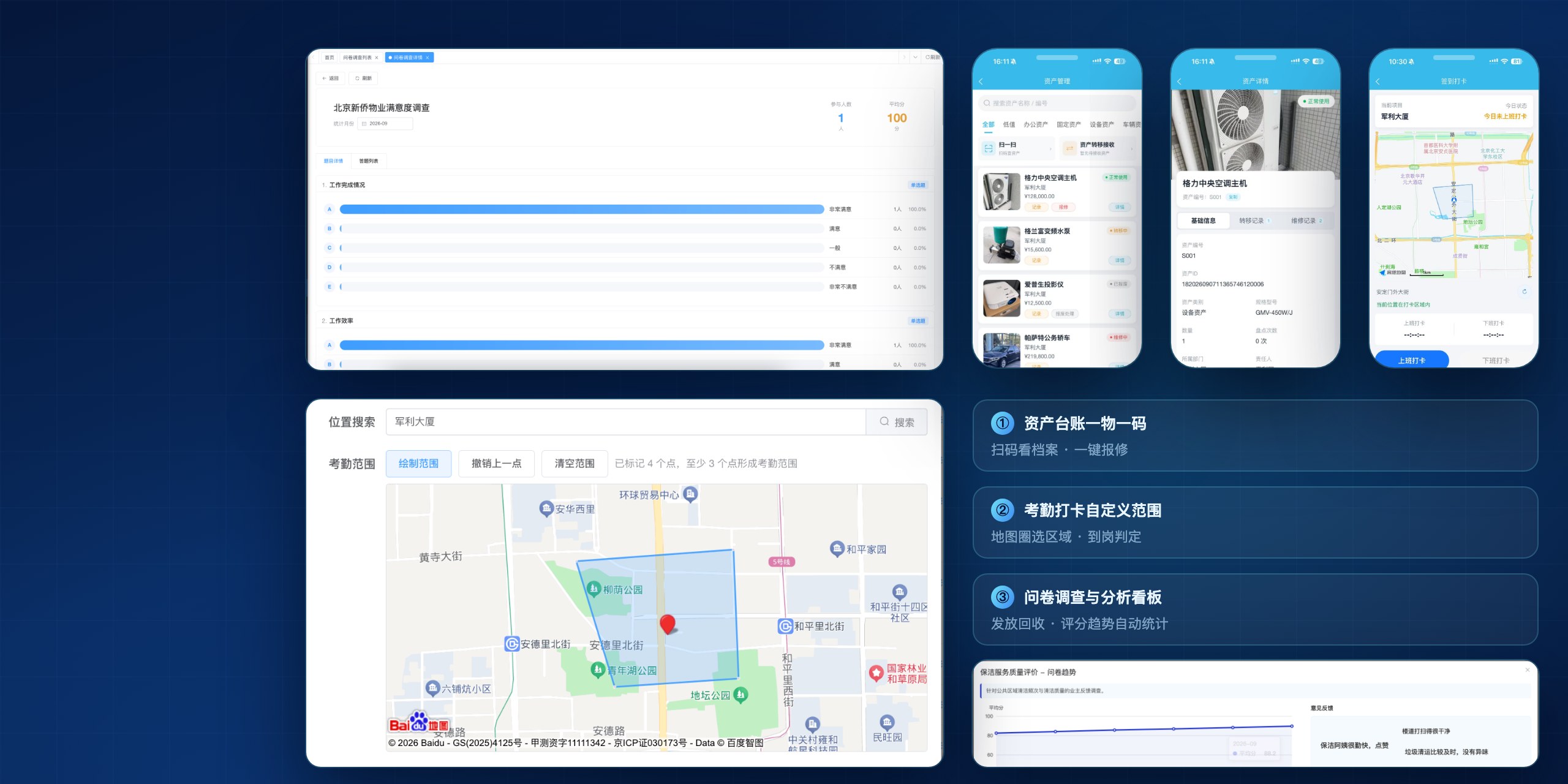The width and height of the screenshot is (1568, 784).
Task: Click the 柳荫公园 park marker on the map
Action: (x=593, y=589)
